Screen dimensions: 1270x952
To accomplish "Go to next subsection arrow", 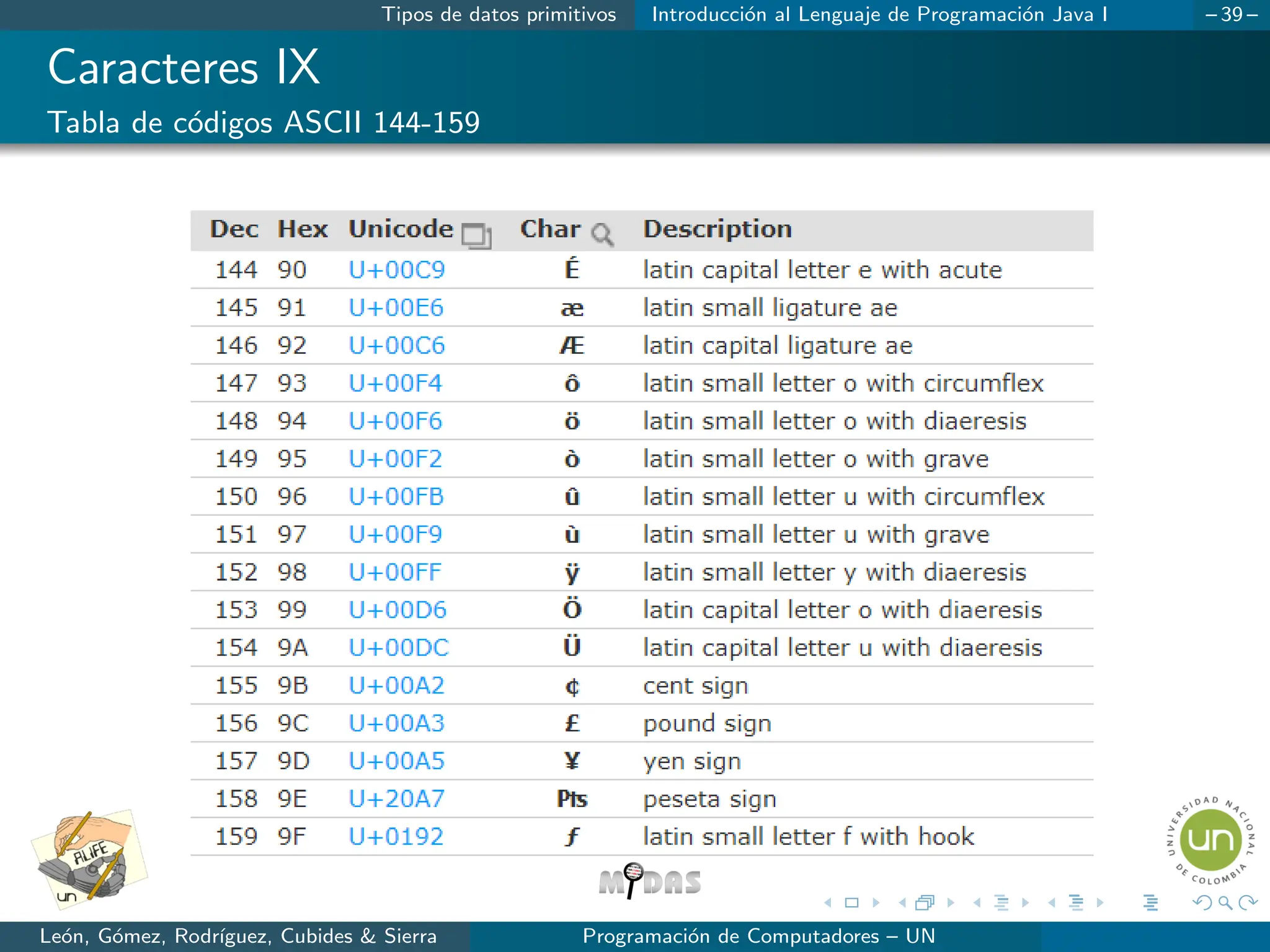I will pos(1025,902).
